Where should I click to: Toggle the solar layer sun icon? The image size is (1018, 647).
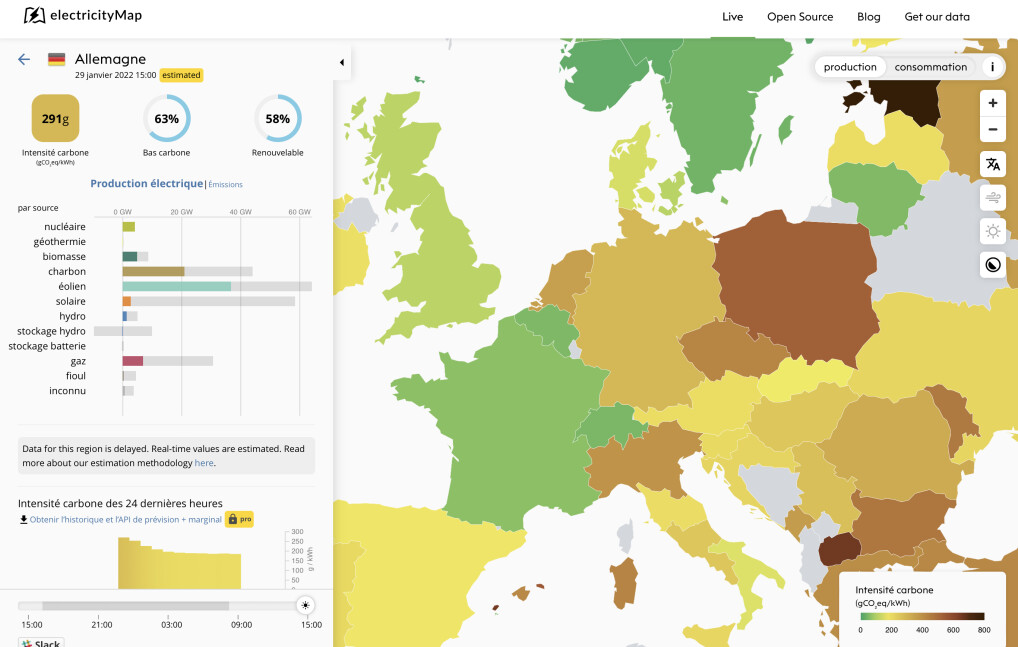tap(993, 231)
